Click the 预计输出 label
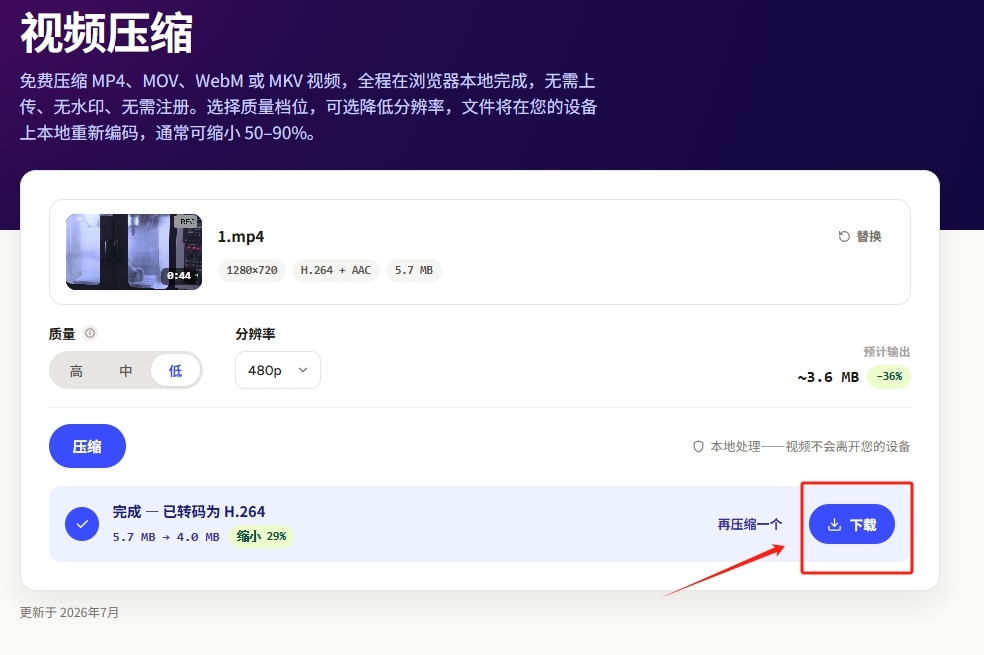Image resolution: width=984 pixels, height=655 pixels. click(x=886, y=352)
